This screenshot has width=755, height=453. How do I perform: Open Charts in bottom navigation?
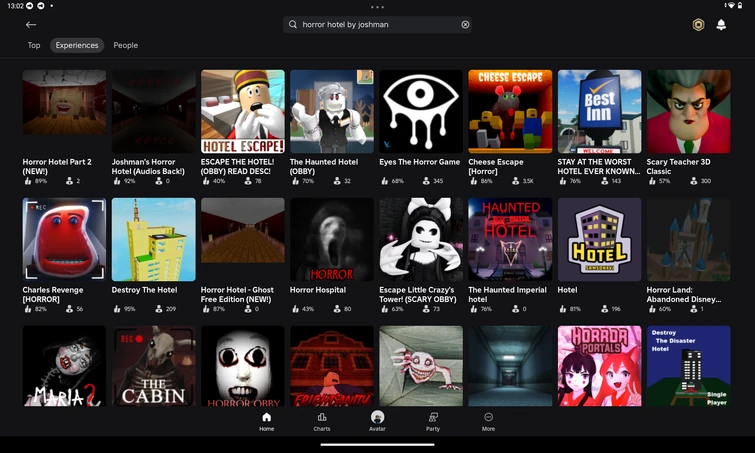pos(322,421)
